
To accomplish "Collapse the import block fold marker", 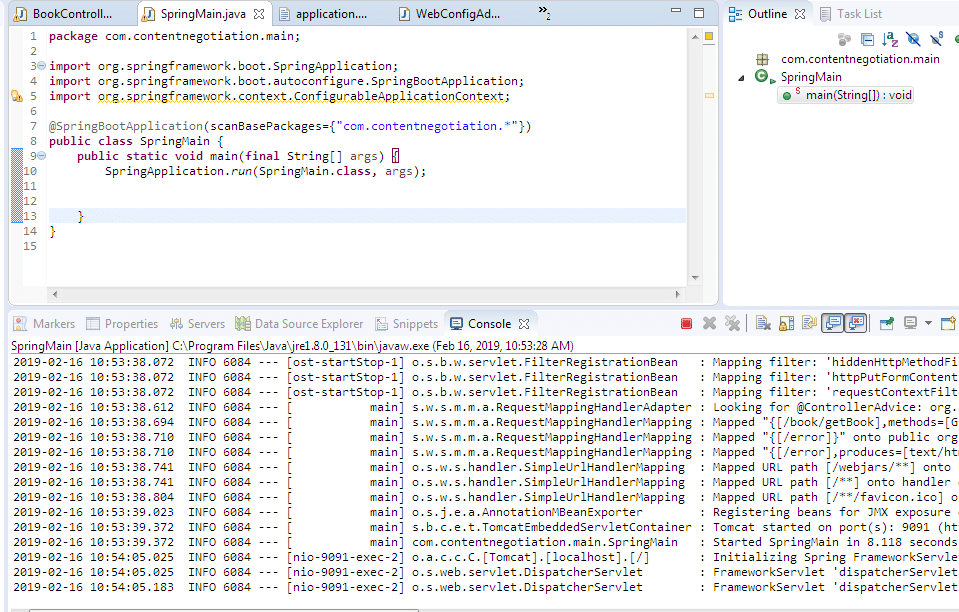I will pyautogui.click(x=40, y=66).
